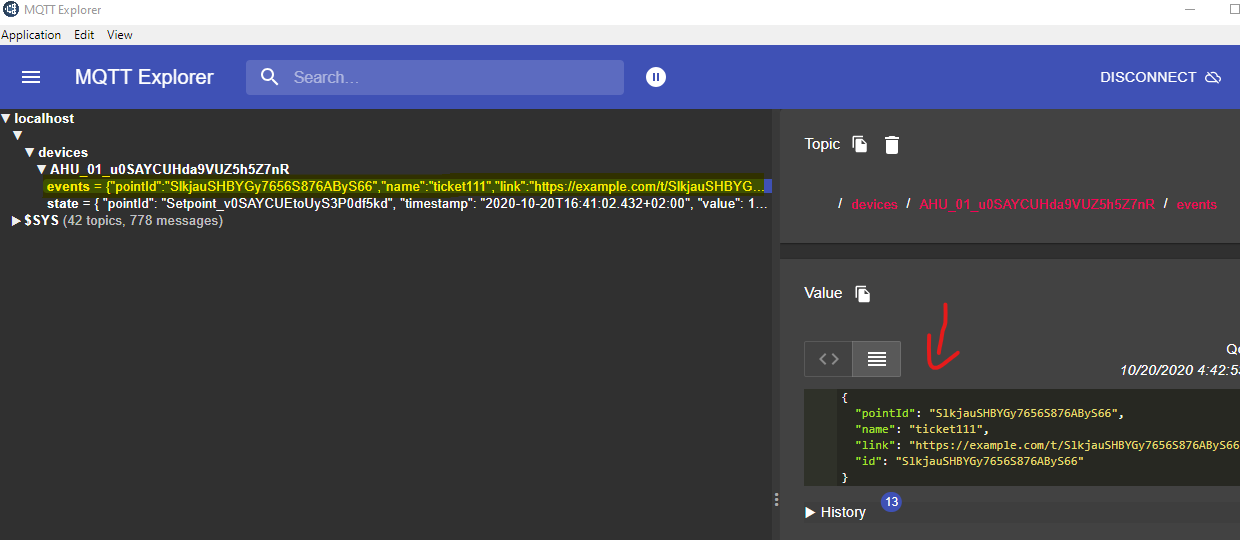Delete topic using trash icon
This screenshot has height=540, width=1240.
click(x=892, y=145)
